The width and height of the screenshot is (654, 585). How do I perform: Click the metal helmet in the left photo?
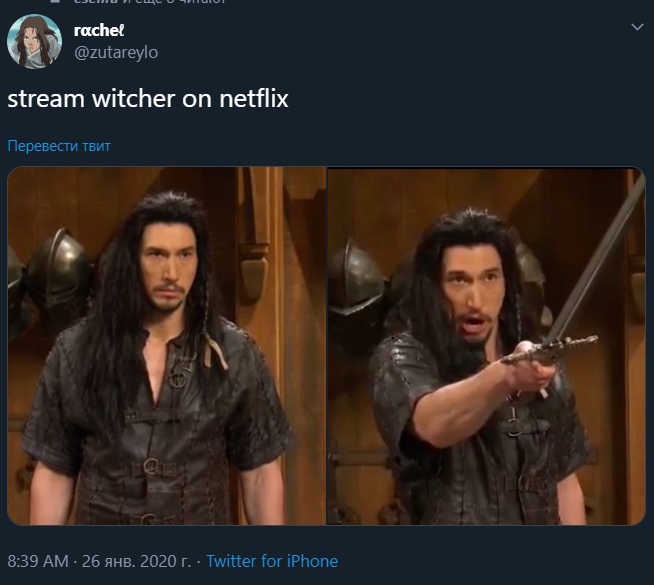[x=58, y=267]
